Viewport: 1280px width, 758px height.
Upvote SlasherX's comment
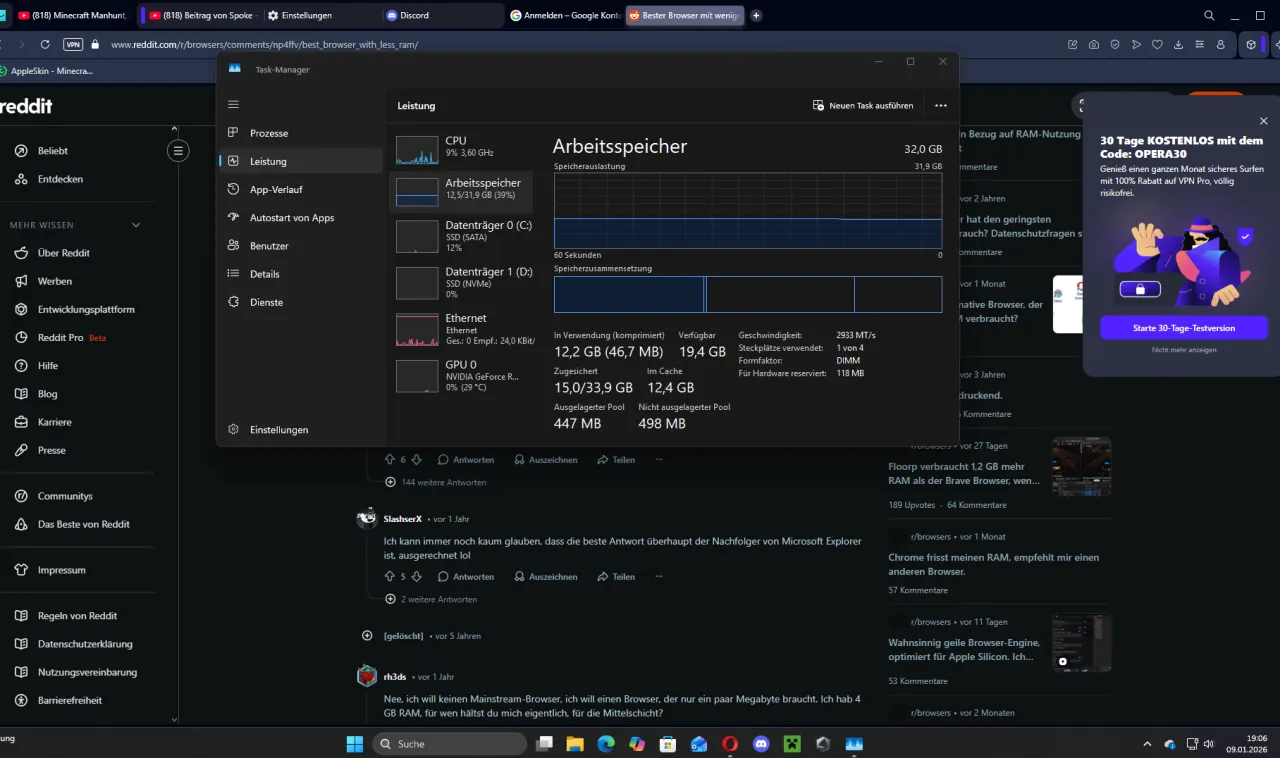point(389,576)
